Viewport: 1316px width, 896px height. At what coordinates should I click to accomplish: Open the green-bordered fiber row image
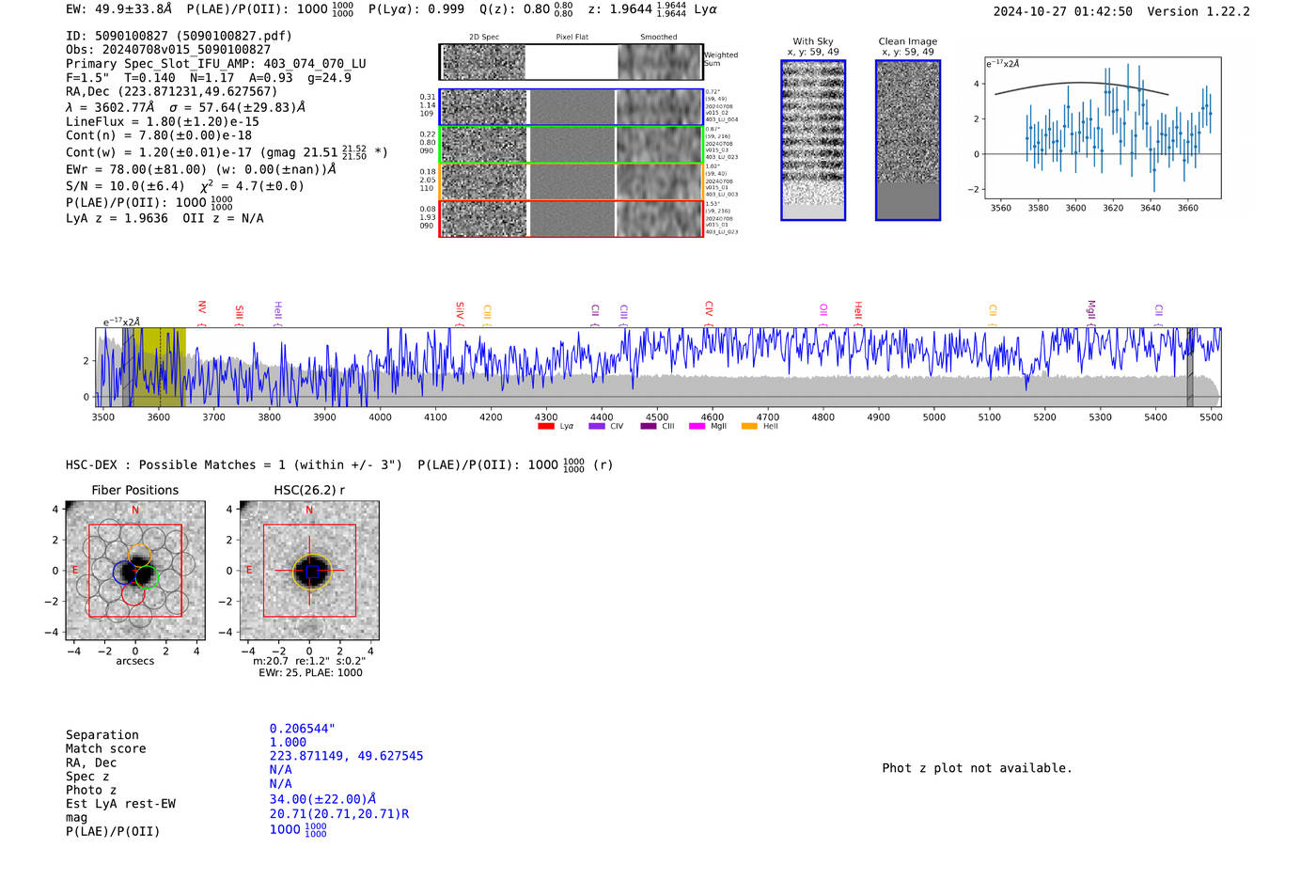[571, 145]
